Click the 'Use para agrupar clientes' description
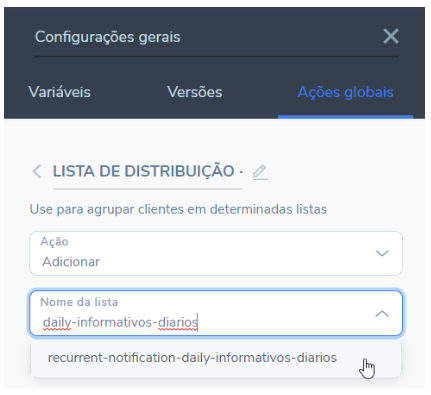 coord(178,209)
